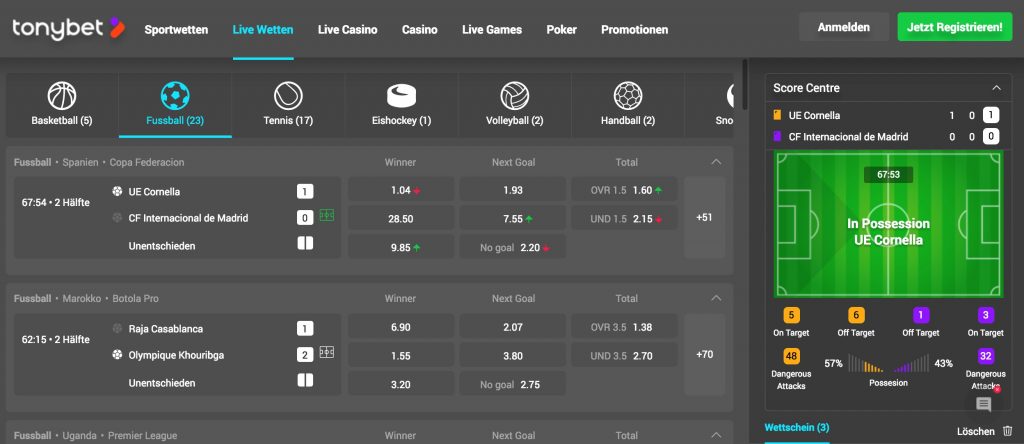Viewport: 1024px width, 444px height.
Task: Click the 67:53 match clock
Action: (x=888, y=175)
